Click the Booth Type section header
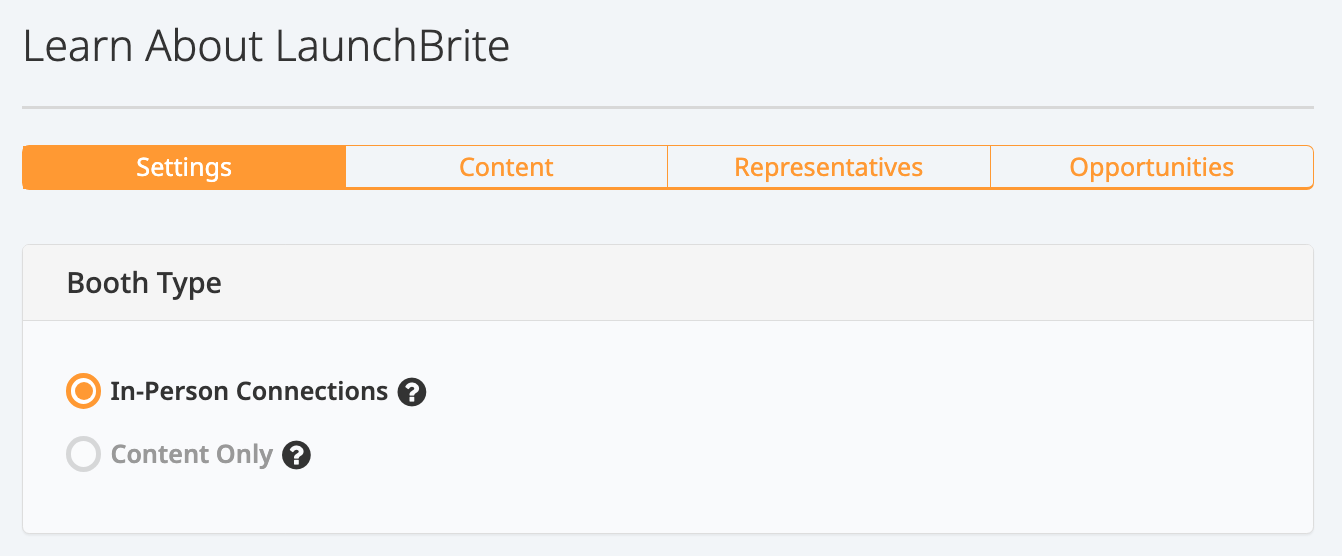 pos(144,283)
